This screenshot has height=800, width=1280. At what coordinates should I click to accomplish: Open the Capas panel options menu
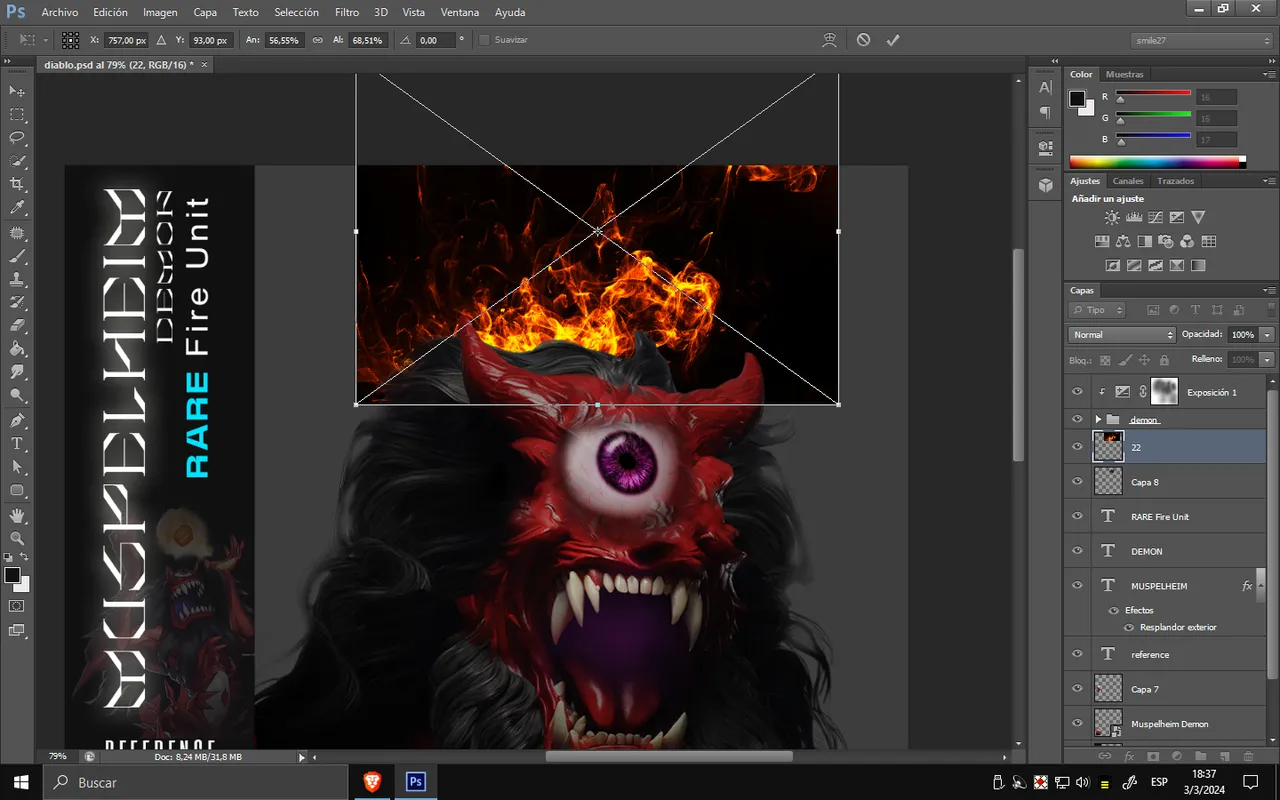pos(1270,290)
